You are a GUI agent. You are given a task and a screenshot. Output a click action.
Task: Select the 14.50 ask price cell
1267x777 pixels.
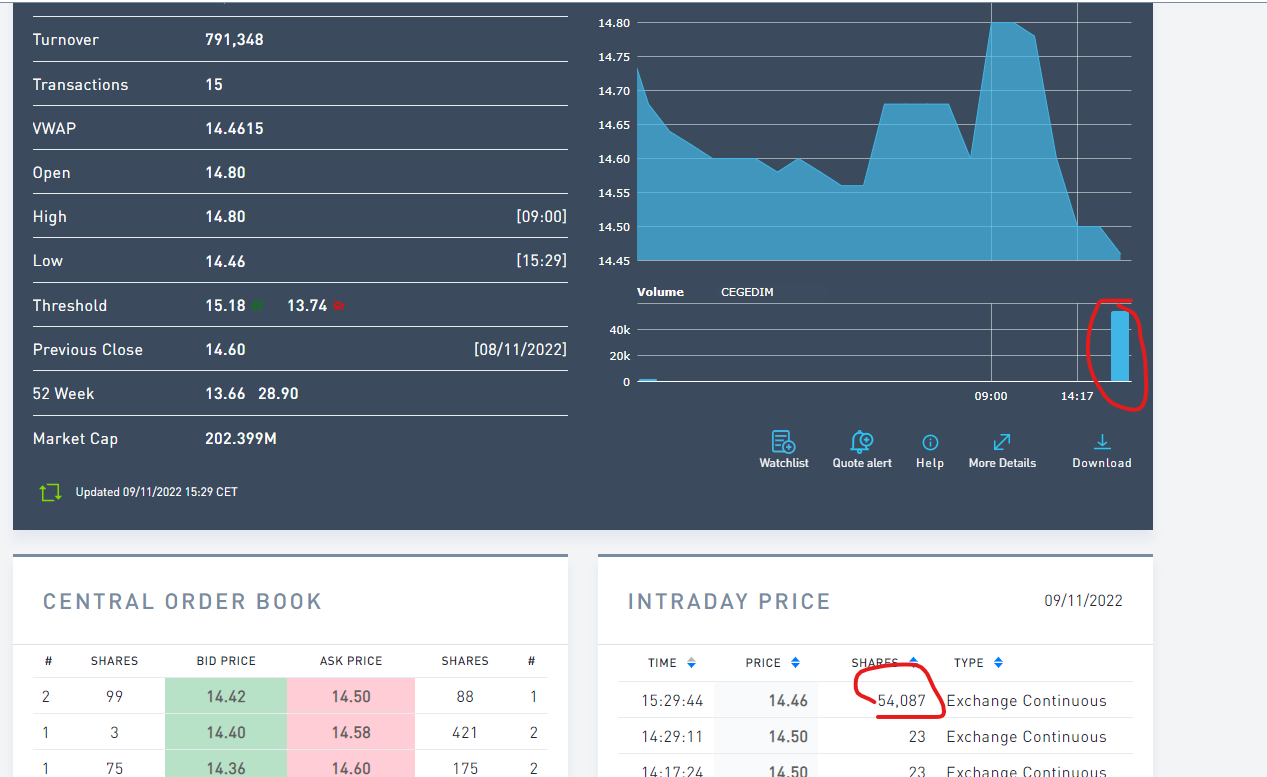click(x=350, y=697)
